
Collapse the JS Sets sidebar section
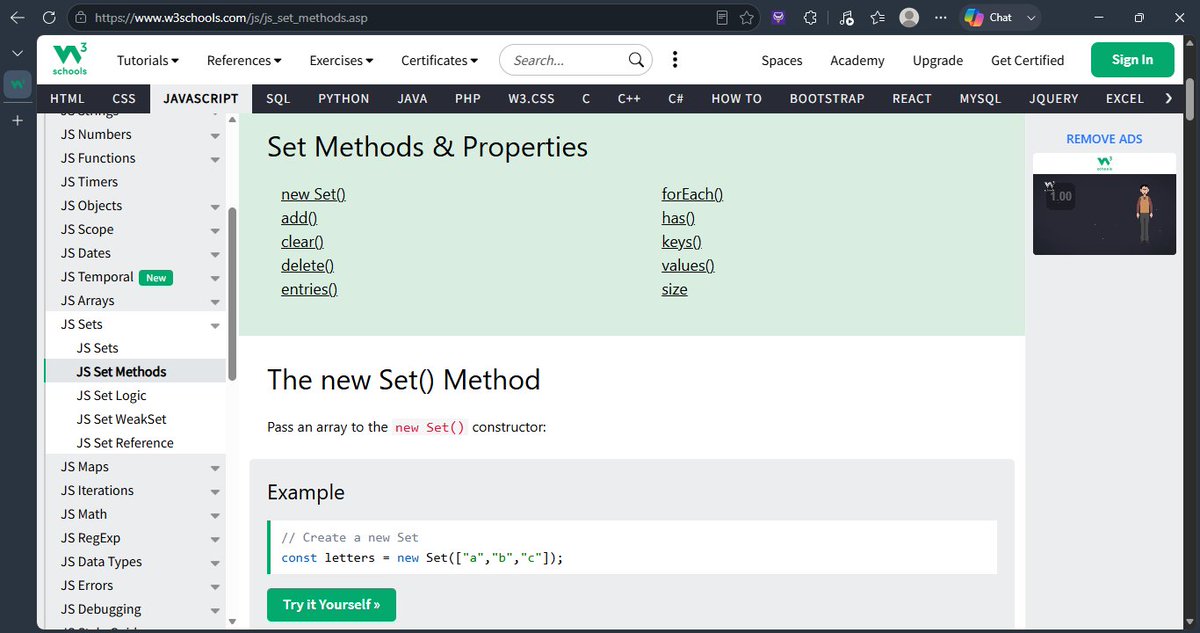tap(215, 325)
